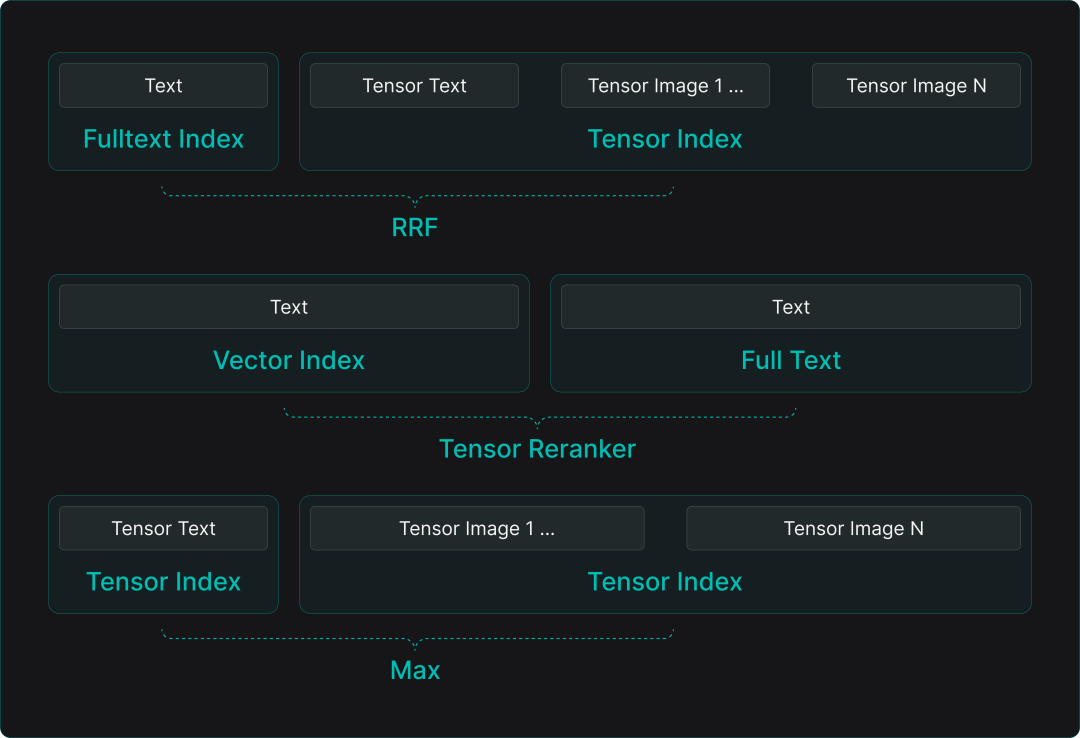The height and width of the screenshot is (738, 1080).
Task: Click top row Tensor Image N box
Action: coord(916,86)
